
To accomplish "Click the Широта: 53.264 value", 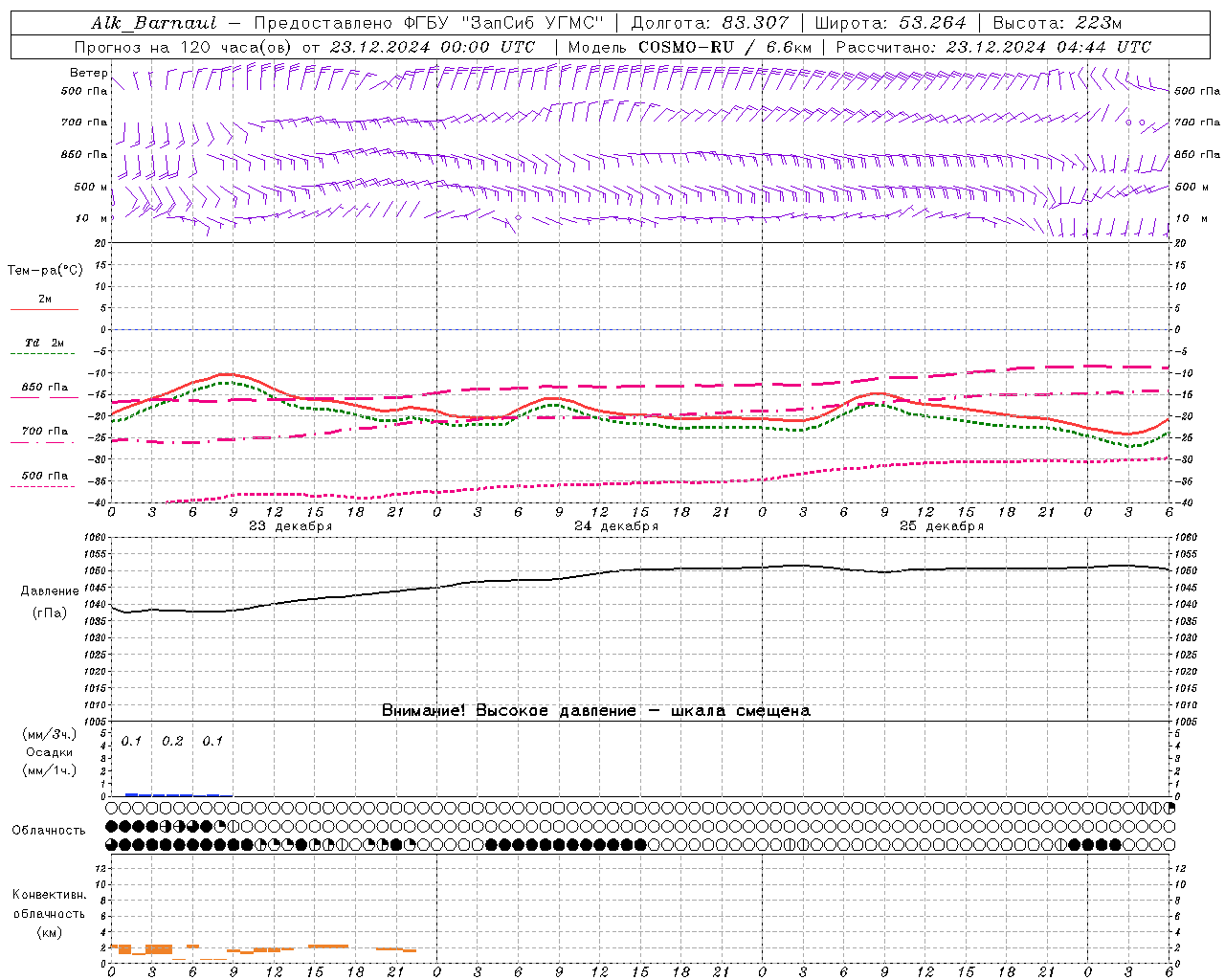I will click(891, 23).
